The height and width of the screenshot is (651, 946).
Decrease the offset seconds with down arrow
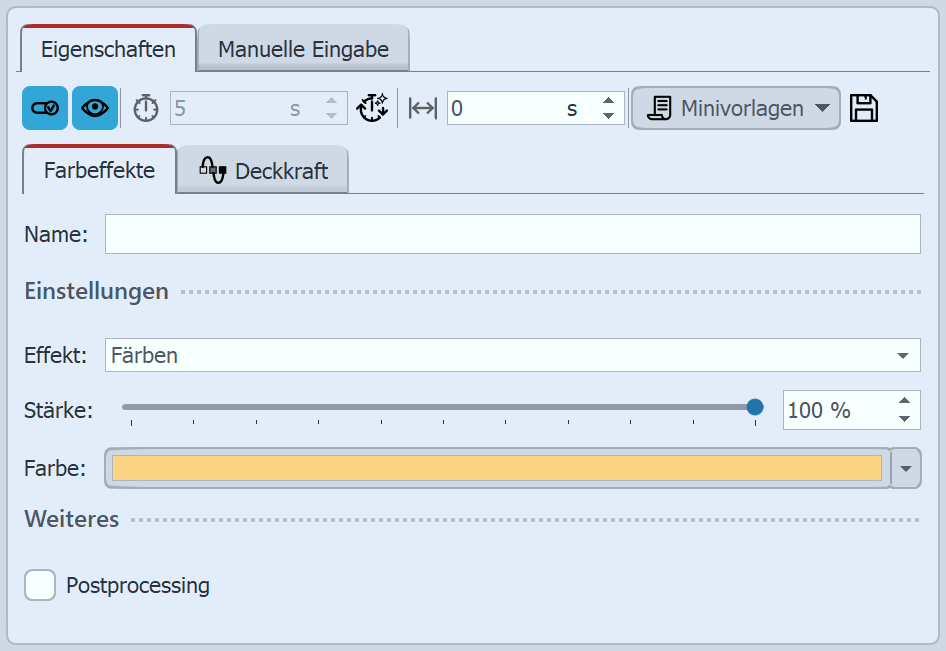tap(608, 116)
